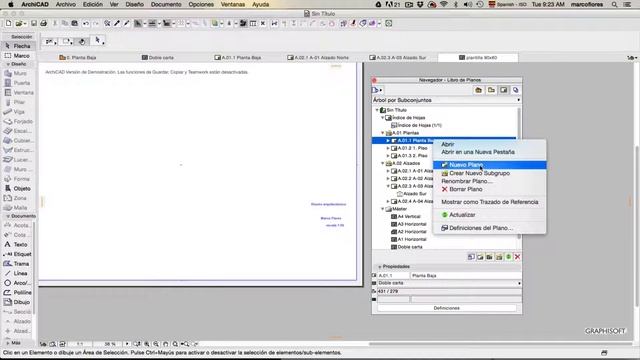640x360 pixels.
Task: Click the Undo toolbar icon
Action: (x=86, y=24)
